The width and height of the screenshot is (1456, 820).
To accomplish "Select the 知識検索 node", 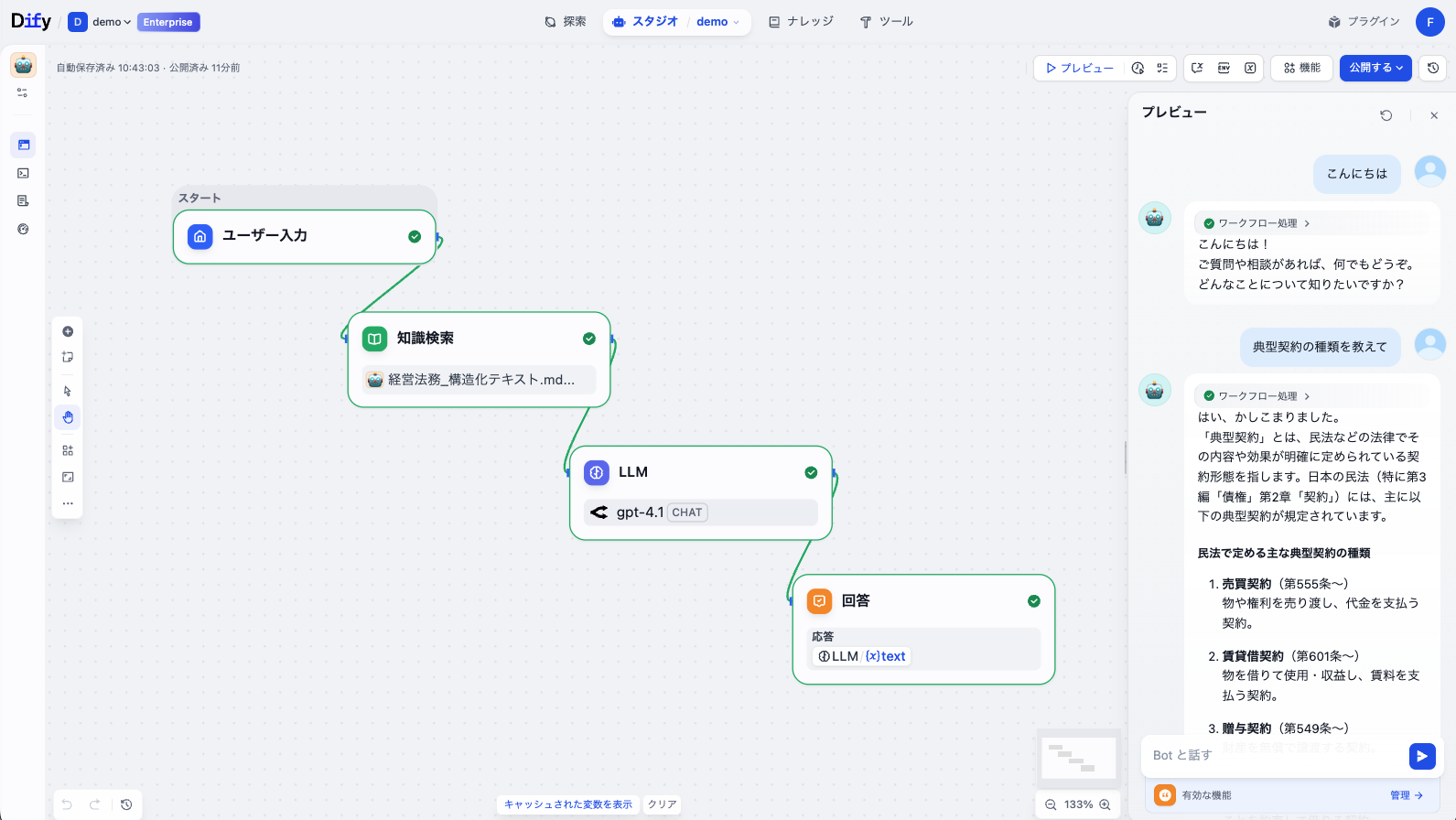I will click(479, 360).
